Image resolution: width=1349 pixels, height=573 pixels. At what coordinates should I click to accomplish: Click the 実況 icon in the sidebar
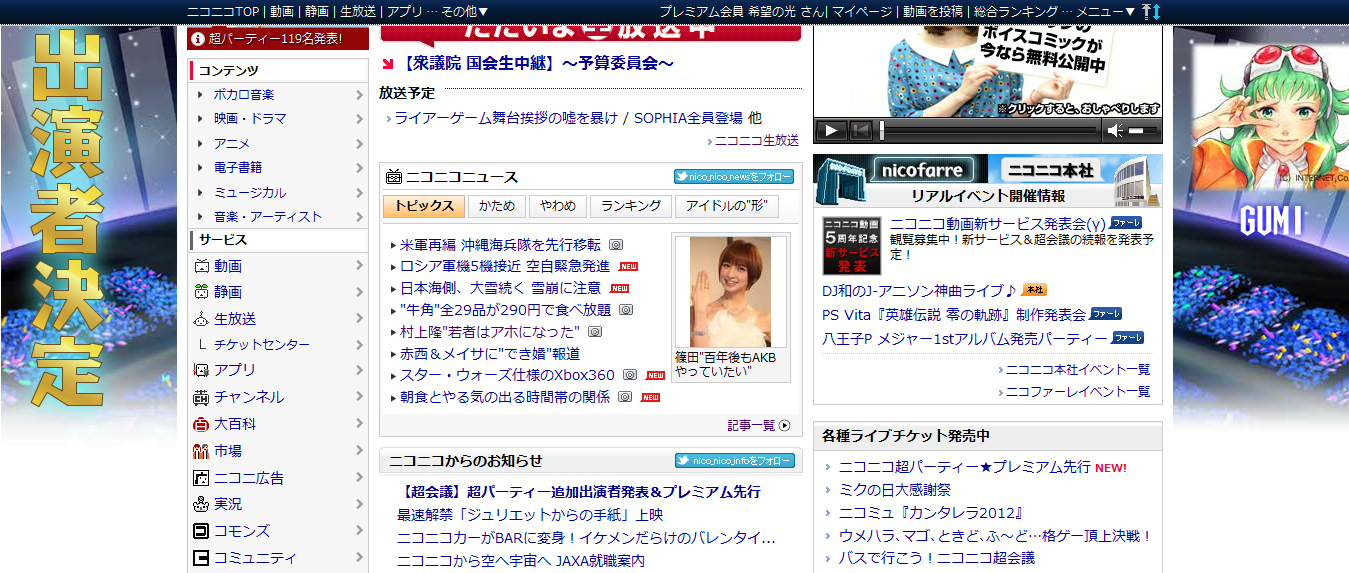tap(201, 504)
